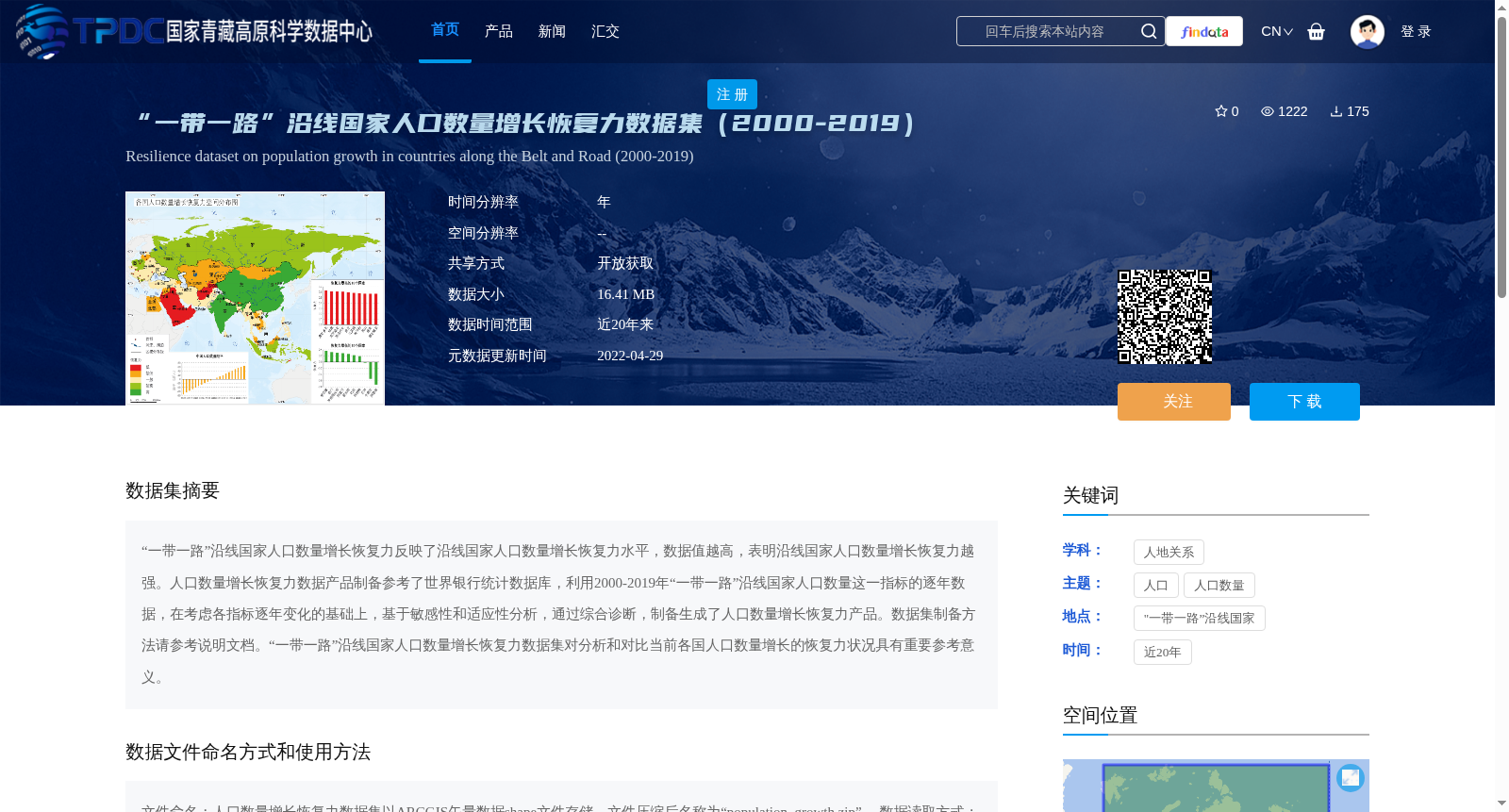Screen dimensions: 1509x812
Task: Click the 人口数量 keyword tag
Action: [1219, 586]
